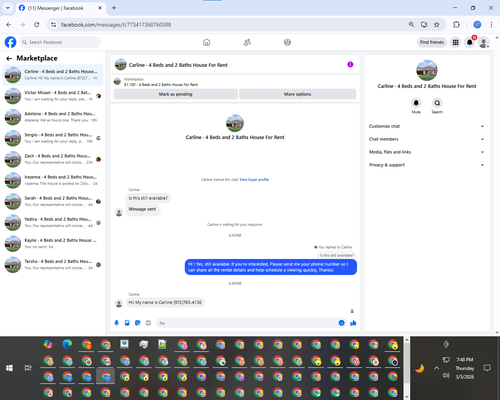Open the Irazema conversation
Image resolution: width=500 pixels, height=400 pixels.
(x=53, y=180)
